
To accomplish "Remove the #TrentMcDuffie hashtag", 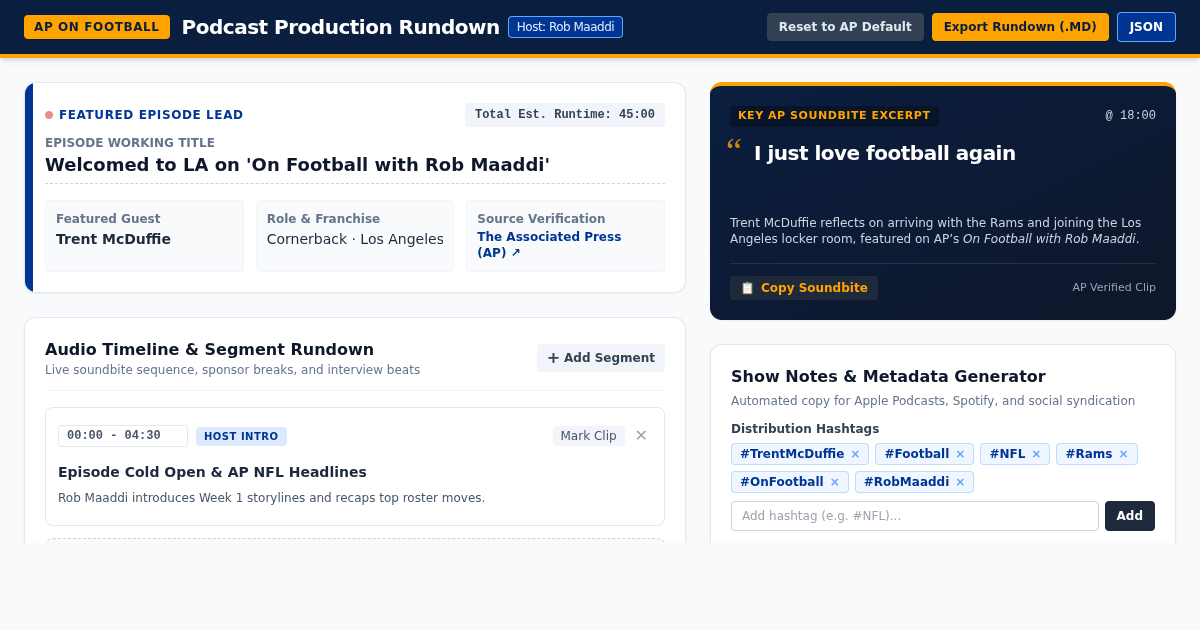I will 855,454.
